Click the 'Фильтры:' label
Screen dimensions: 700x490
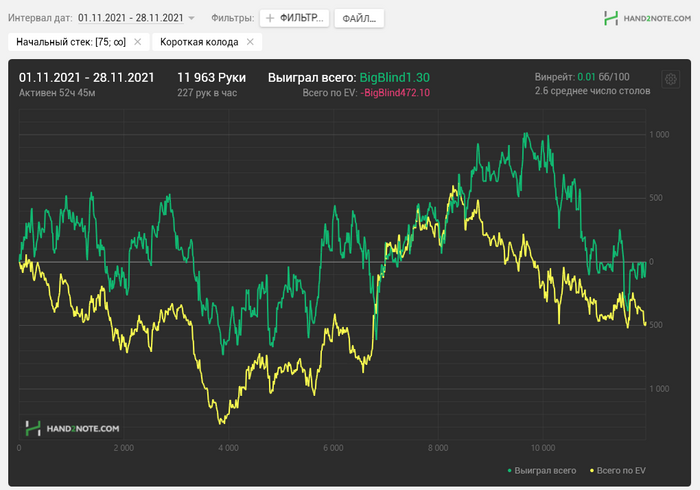[x=233, y=18]
